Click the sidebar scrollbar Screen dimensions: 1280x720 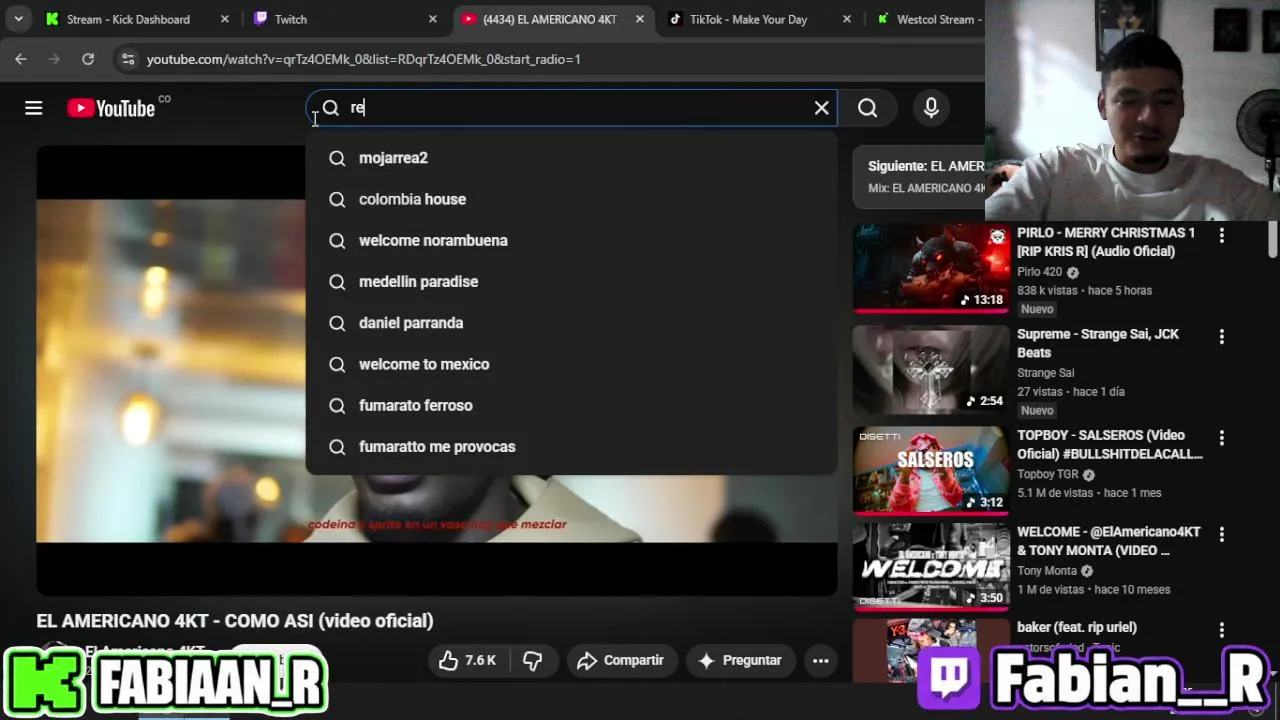pyautogui.click(x=1272, y=240)
